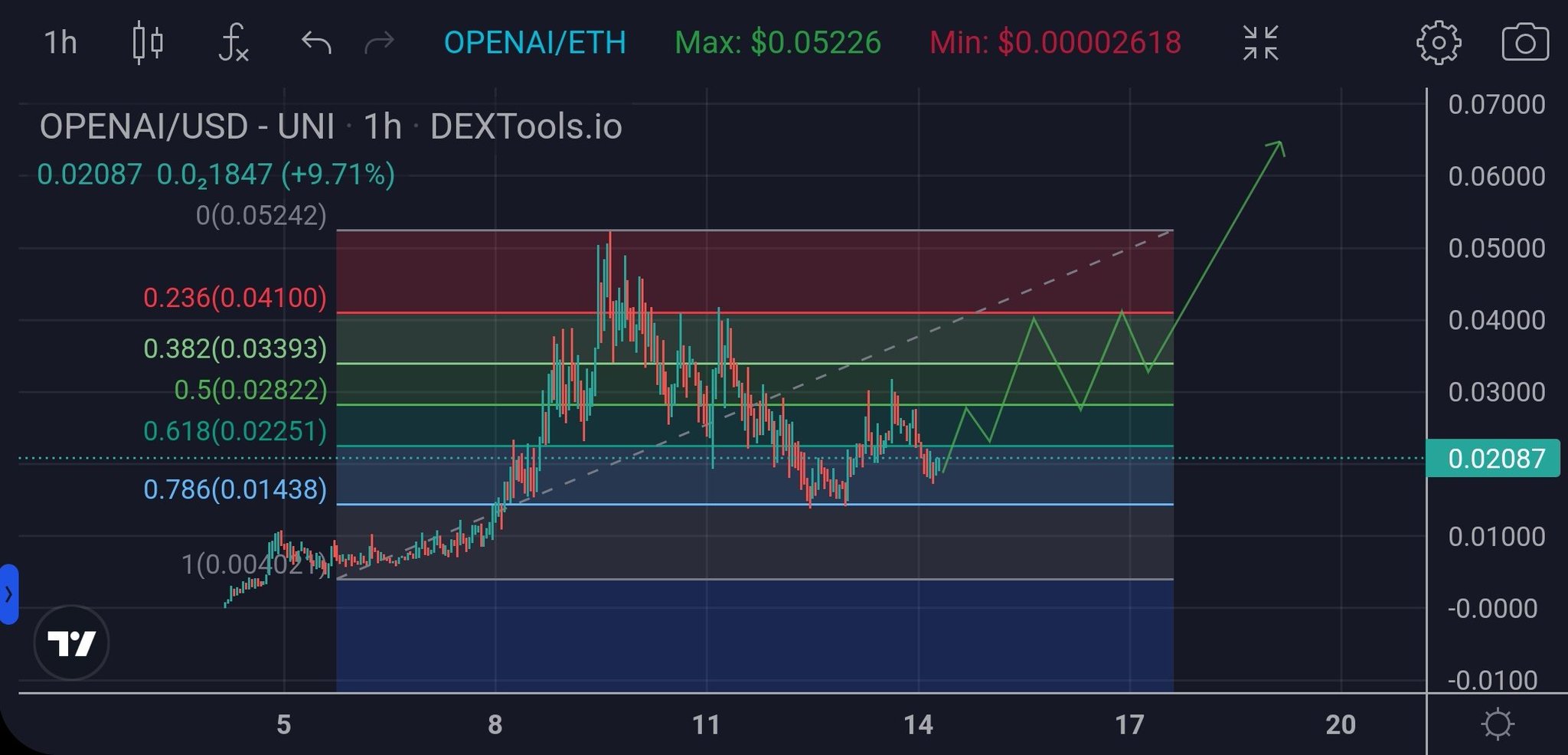Click date 8 on time axis
The image size is (1568, 755).
(495, 724)
